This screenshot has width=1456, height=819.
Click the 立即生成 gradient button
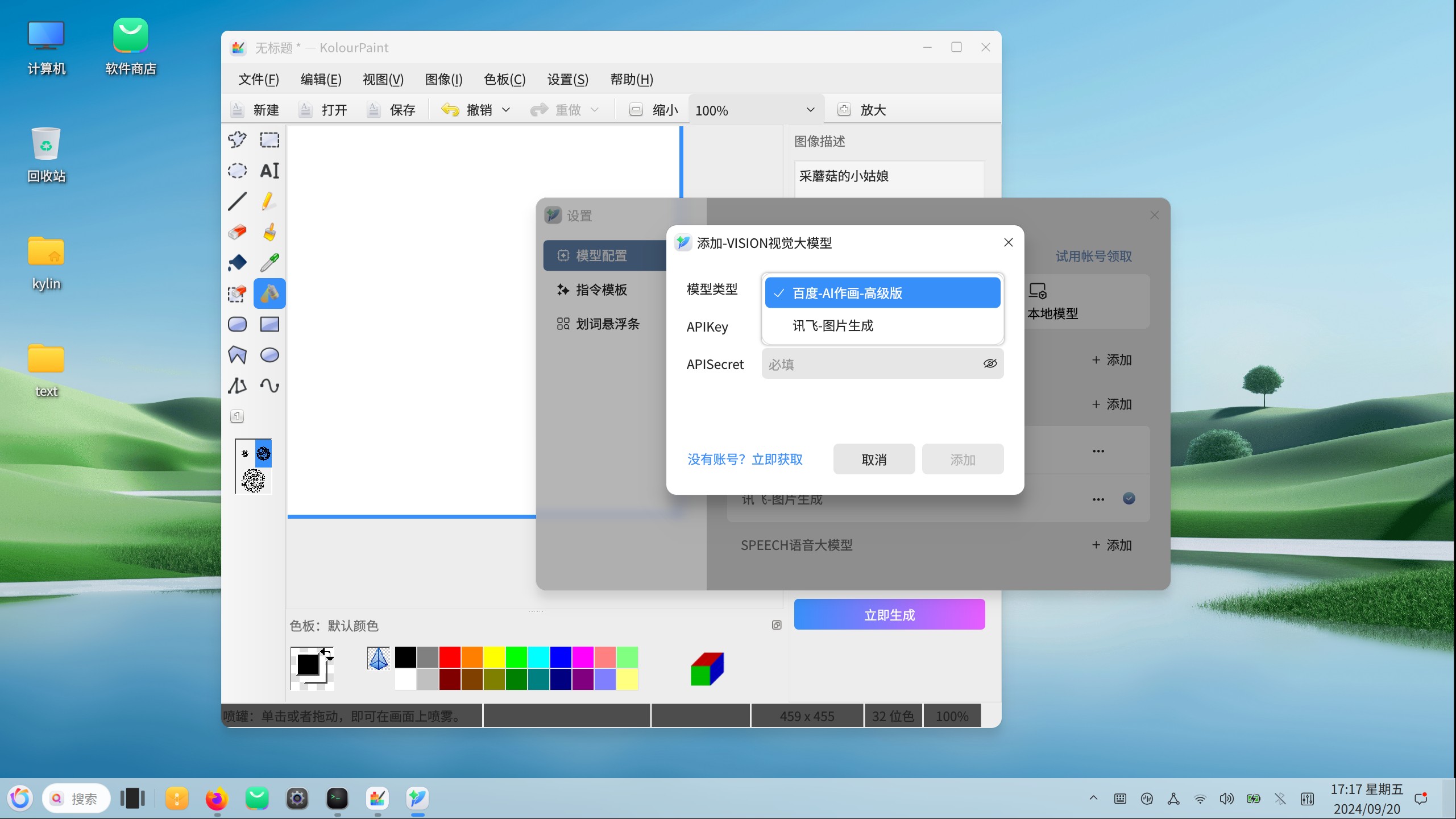(889, 614)
